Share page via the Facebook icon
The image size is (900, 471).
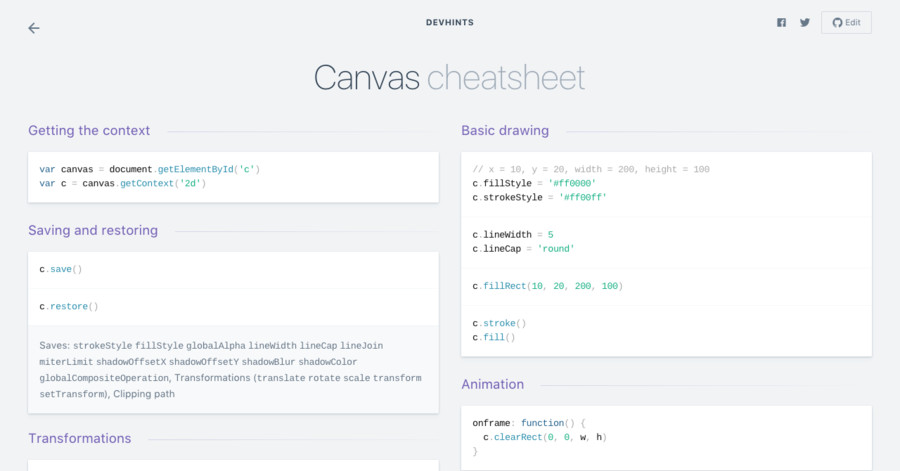(x=781, y=22)
